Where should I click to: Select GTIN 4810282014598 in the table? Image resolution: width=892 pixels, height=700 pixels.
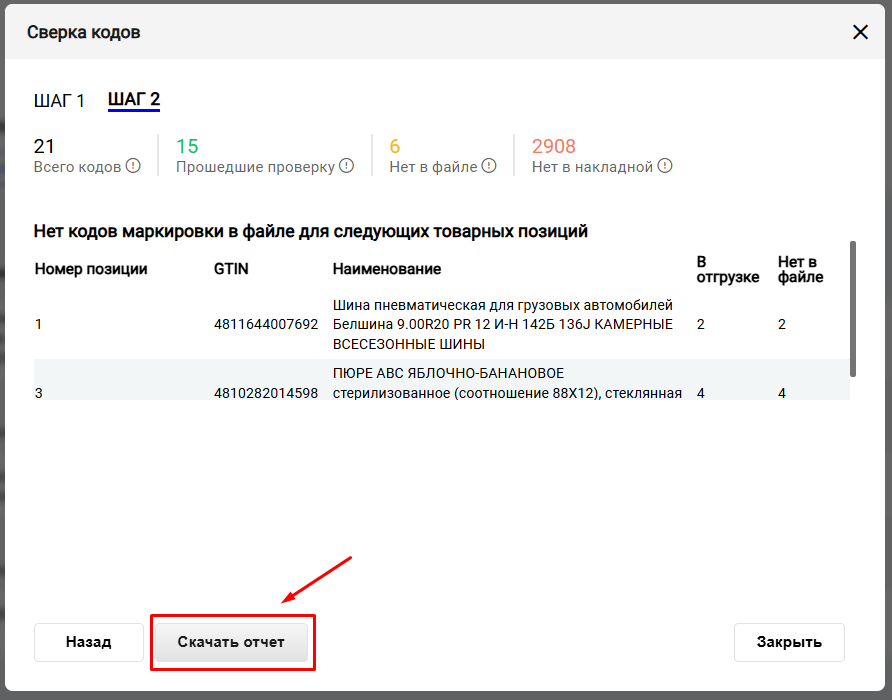pyautogui.click(x=266, y=394)
